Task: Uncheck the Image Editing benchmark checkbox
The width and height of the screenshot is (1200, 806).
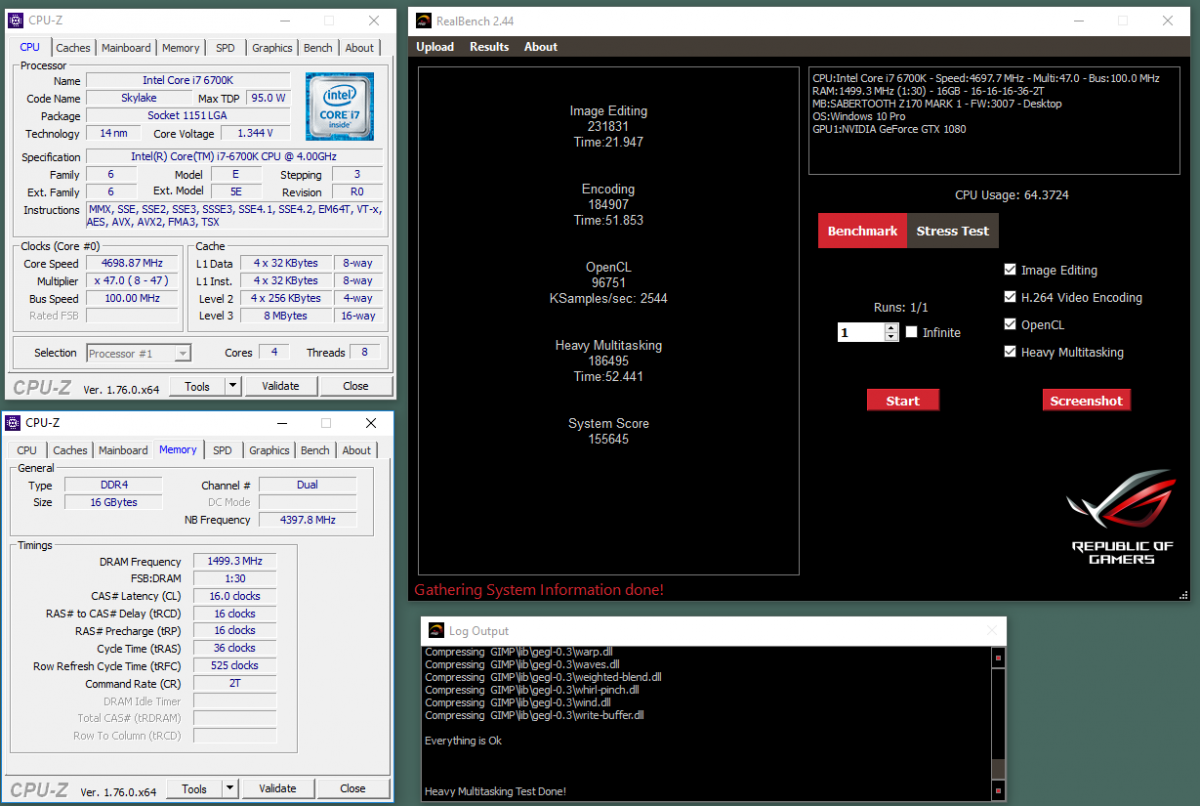Action: pos(1010,270)
